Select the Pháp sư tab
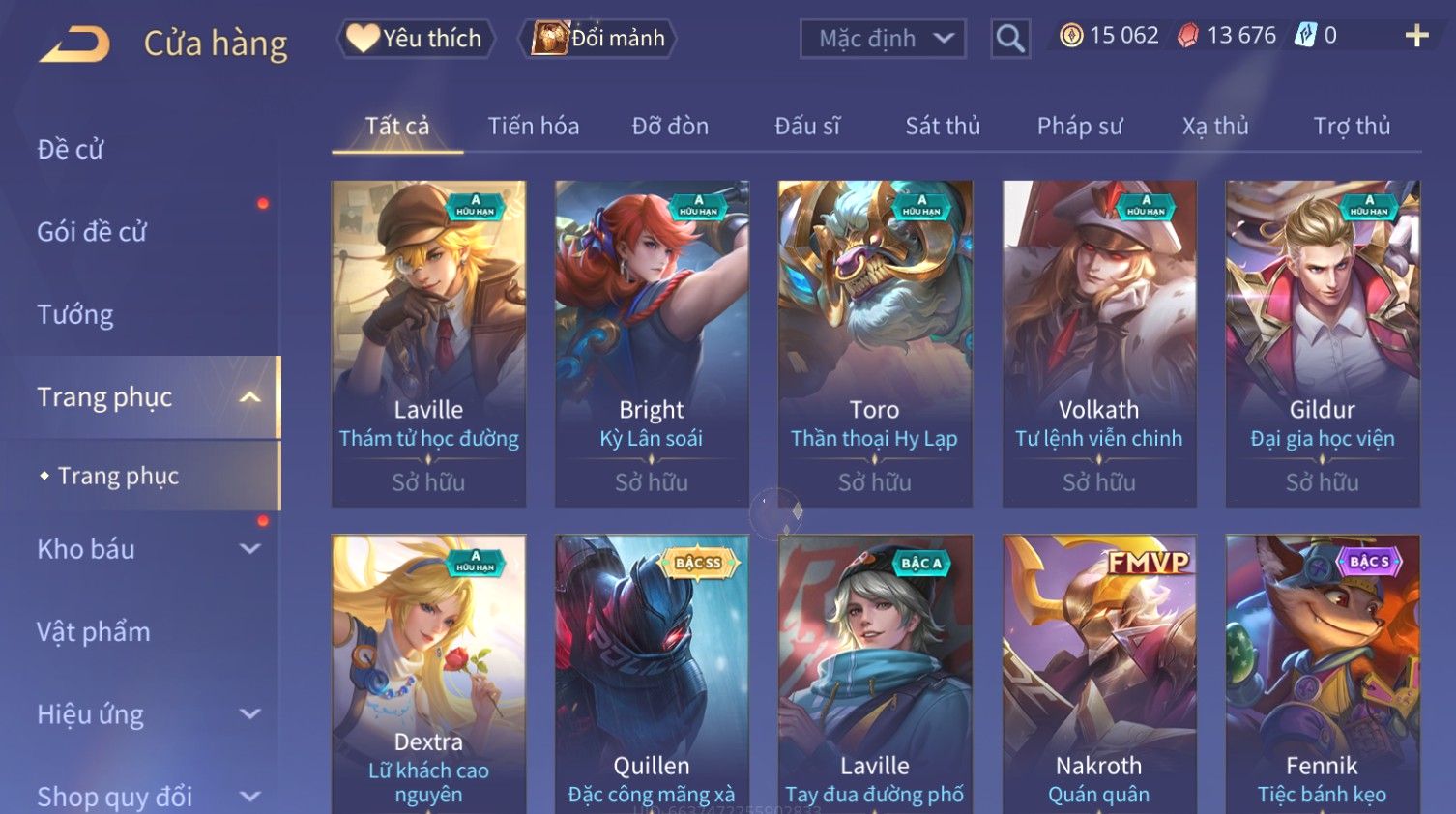 [x=1080, y=127]
